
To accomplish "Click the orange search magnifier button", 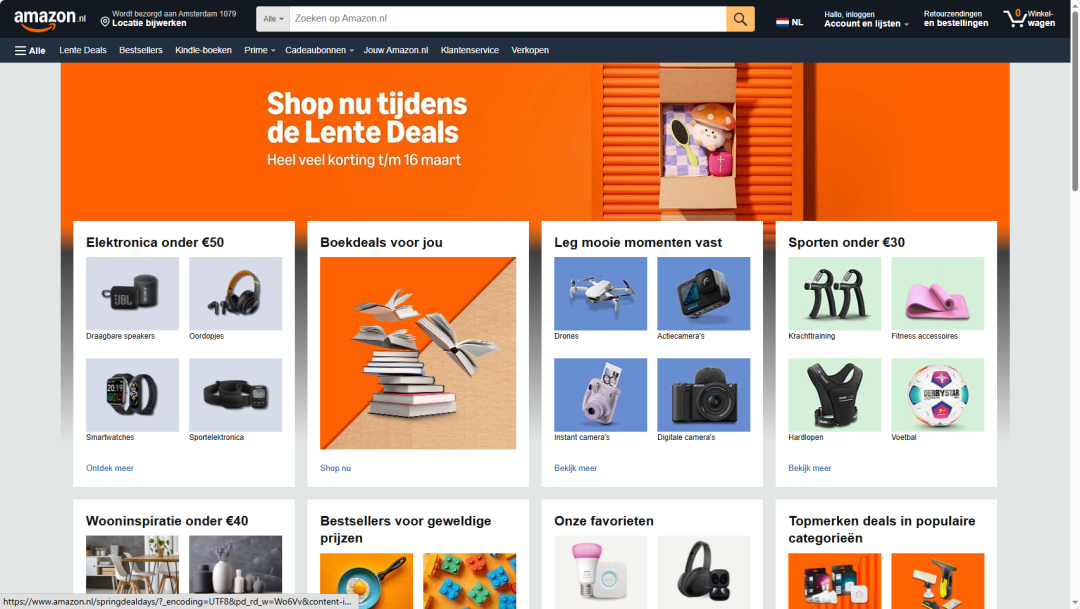I will pyautogui.click(x=740, y=19).
